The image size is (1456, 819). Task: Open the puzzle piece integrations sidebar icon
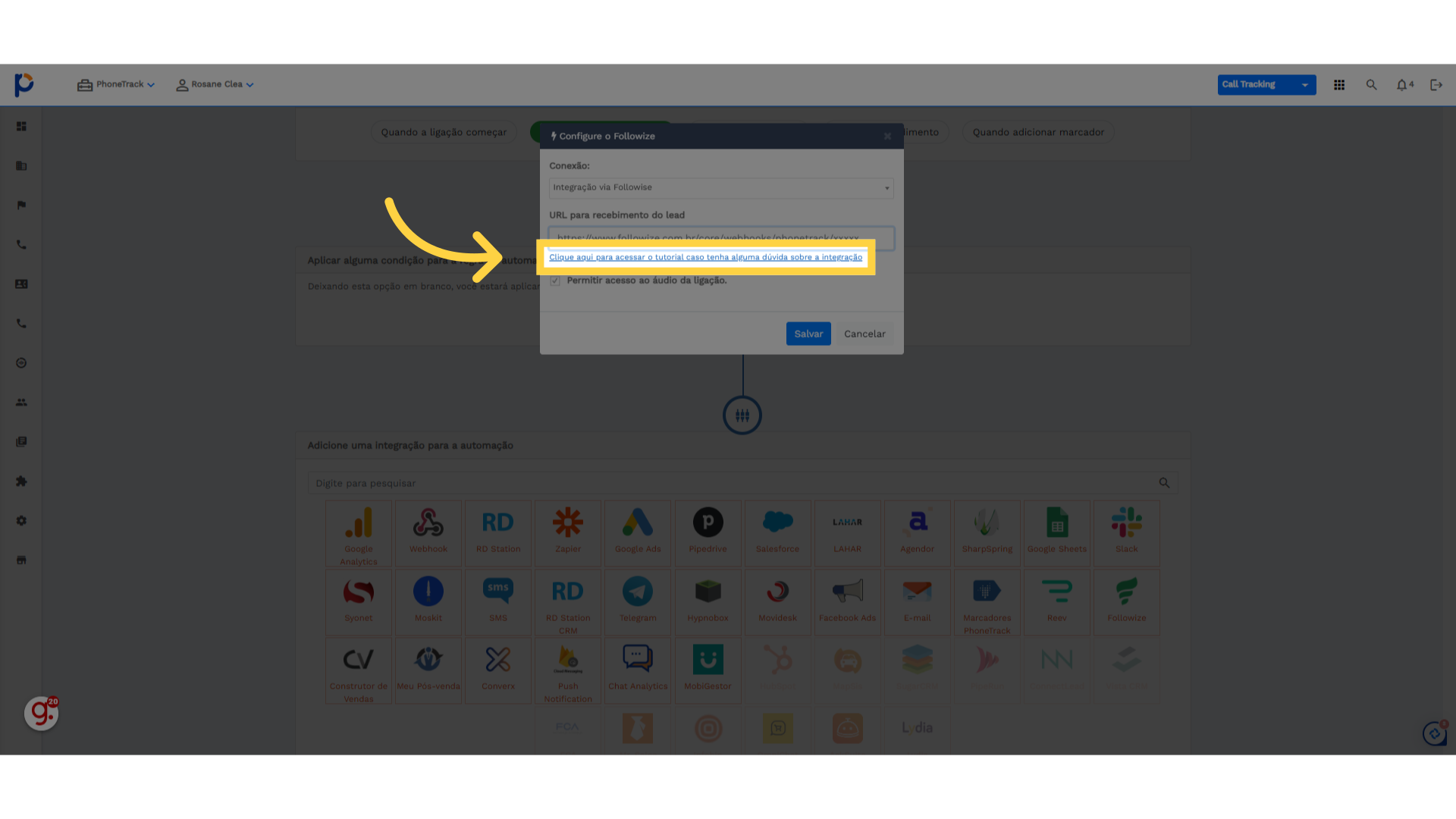21,482
